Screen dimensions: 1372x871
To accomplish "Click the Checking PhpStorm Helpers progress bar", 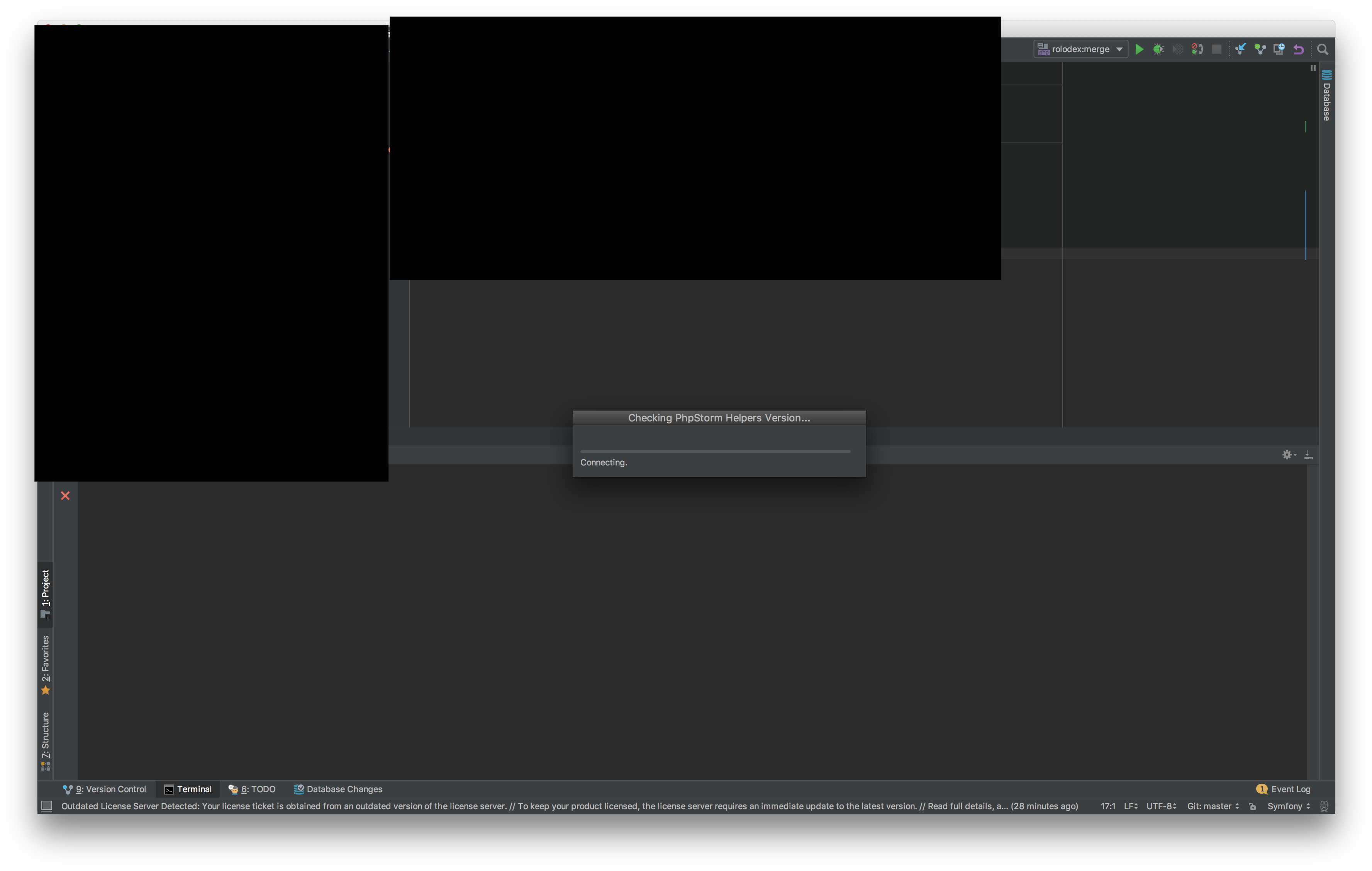I will point(714,451).
